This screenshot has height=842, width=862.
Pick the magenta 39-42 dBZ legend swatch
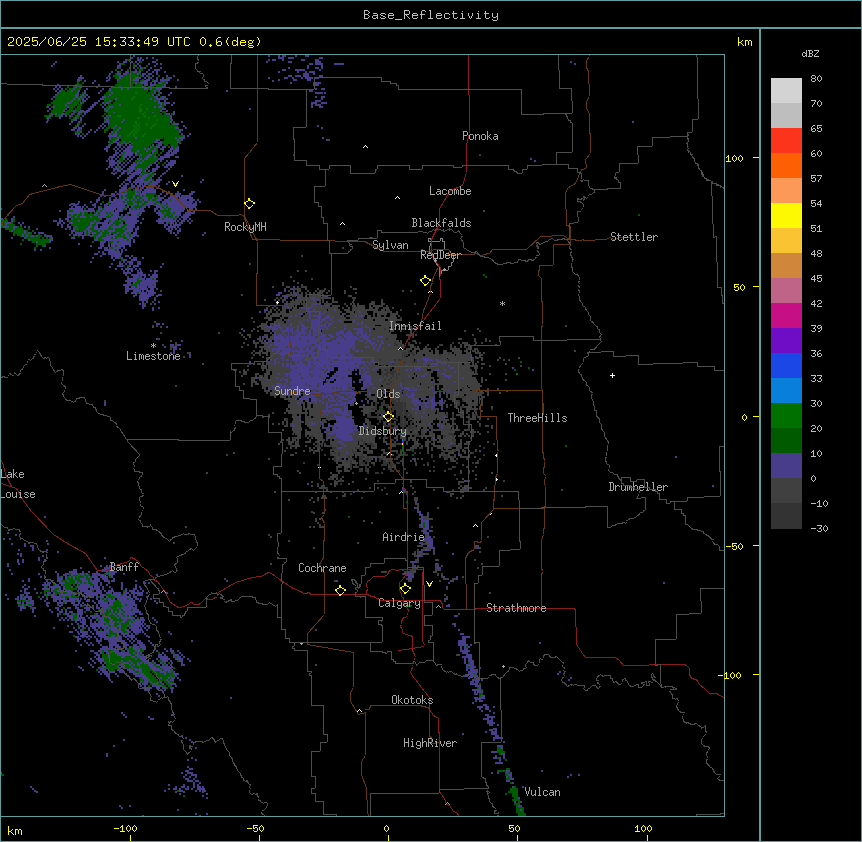(786, 315)
